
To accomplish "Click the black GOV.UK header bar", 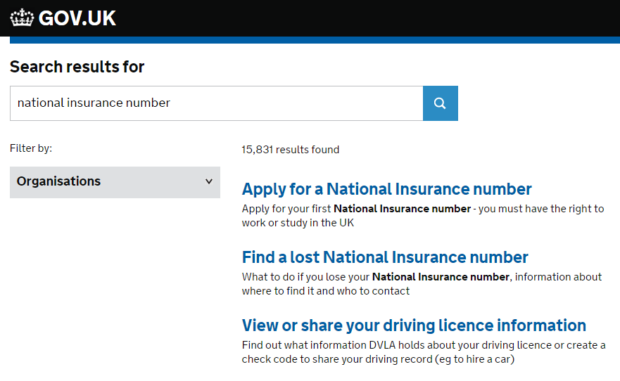I will (310, 18).
